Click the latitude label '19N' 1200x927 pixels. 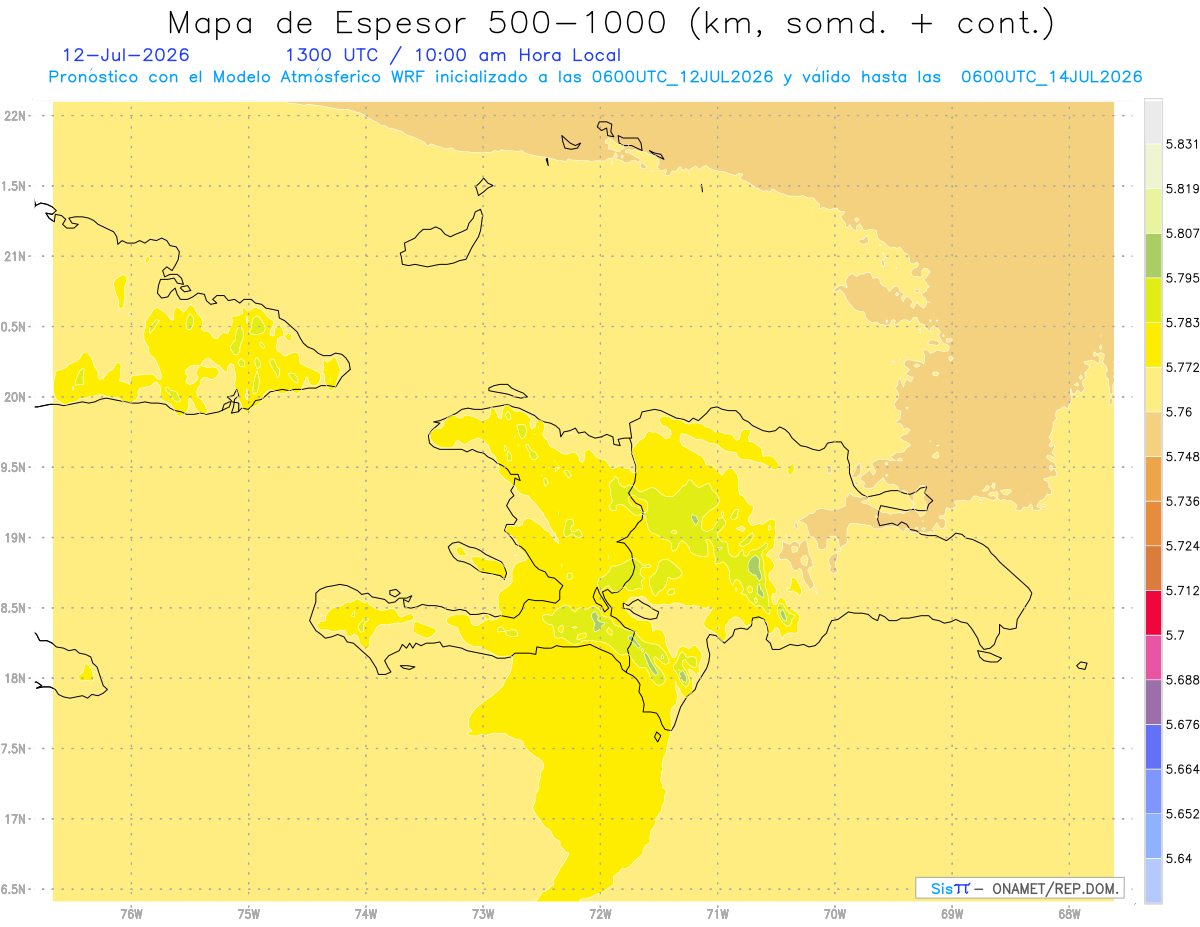point(16,537)
